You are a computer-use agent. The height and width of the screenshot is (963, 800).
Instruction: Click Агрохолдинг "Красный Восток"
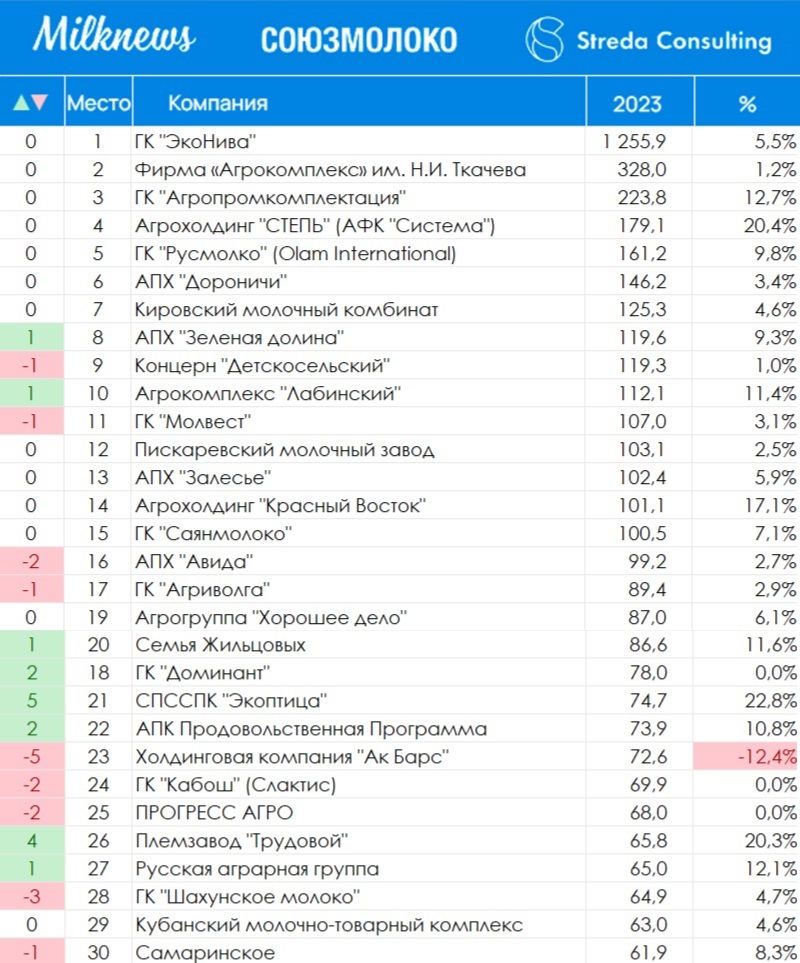281,505
